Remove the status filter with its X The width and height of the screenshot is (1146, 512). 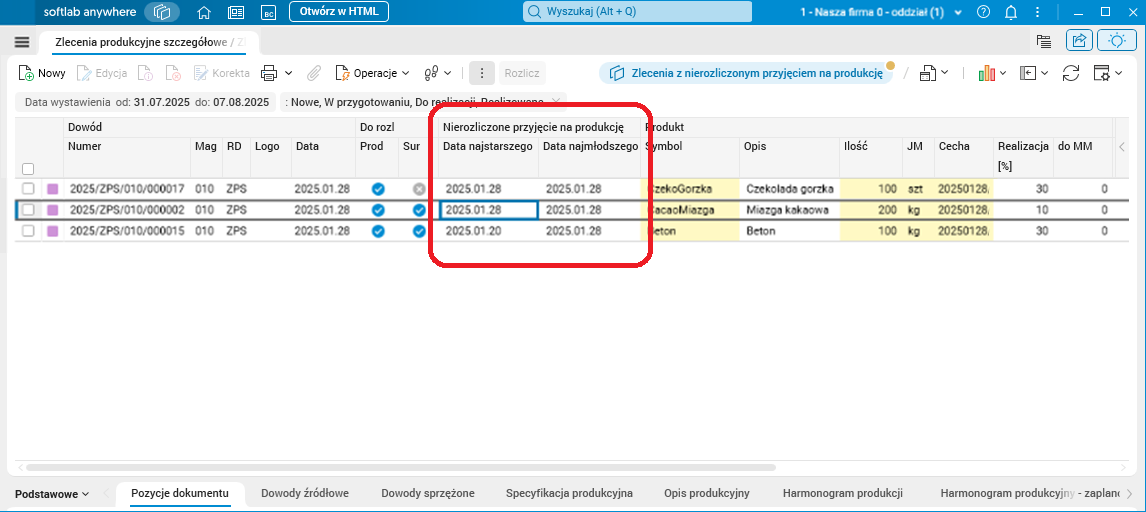pyautogui.click(x=556, y=102)
